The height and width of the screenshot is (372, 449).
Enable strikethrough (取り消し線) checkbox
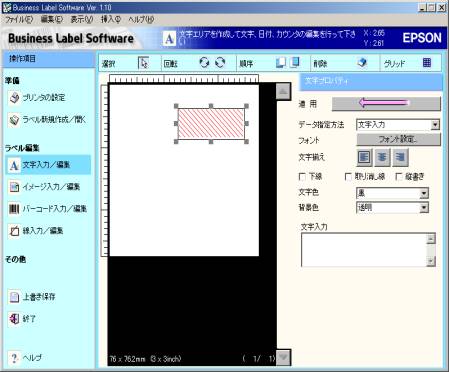click(x=348, y=176)
